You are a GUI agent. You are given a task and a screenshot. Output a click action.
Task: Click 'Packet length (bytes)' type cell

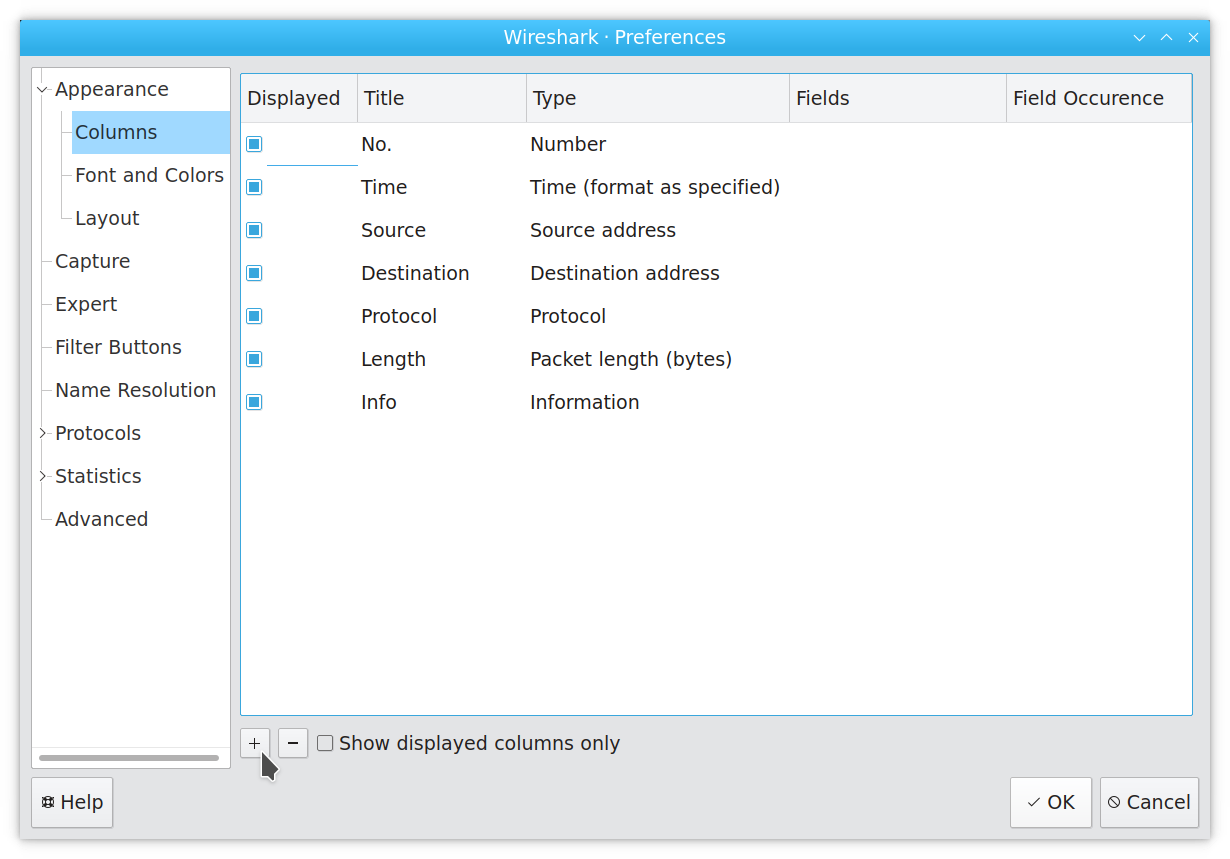658,359
